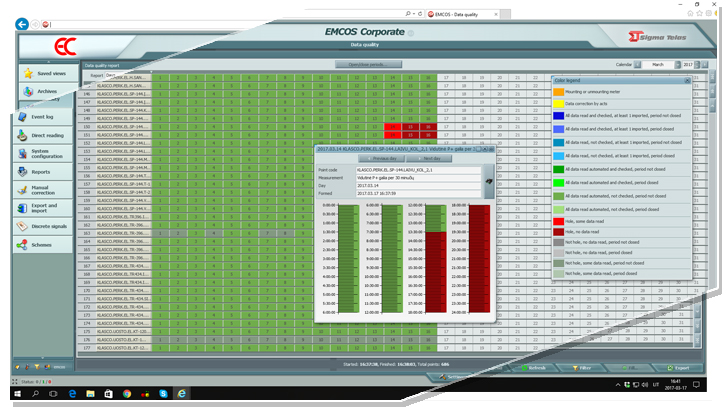The height and width of the screenshot is (409, 727).
Task: Click the Formed timestamp field
Action: (418, 193)
